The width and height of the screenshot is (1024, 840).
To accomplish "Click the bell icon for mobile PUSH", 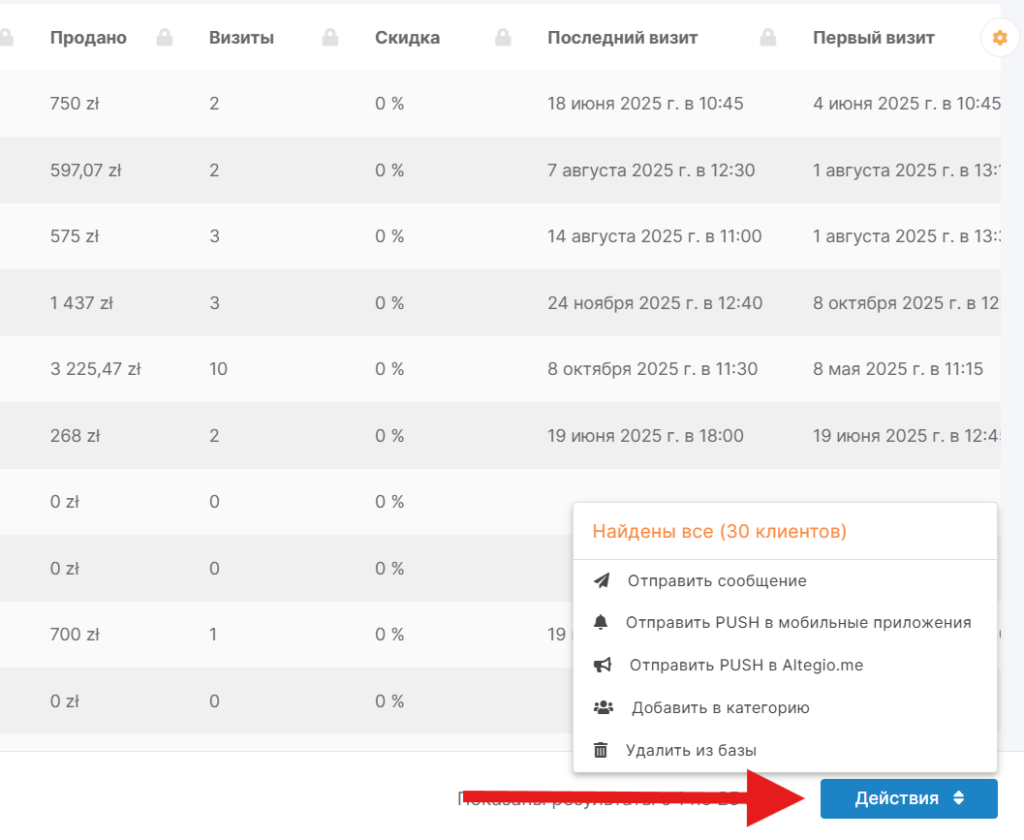I will coord(601,622).
